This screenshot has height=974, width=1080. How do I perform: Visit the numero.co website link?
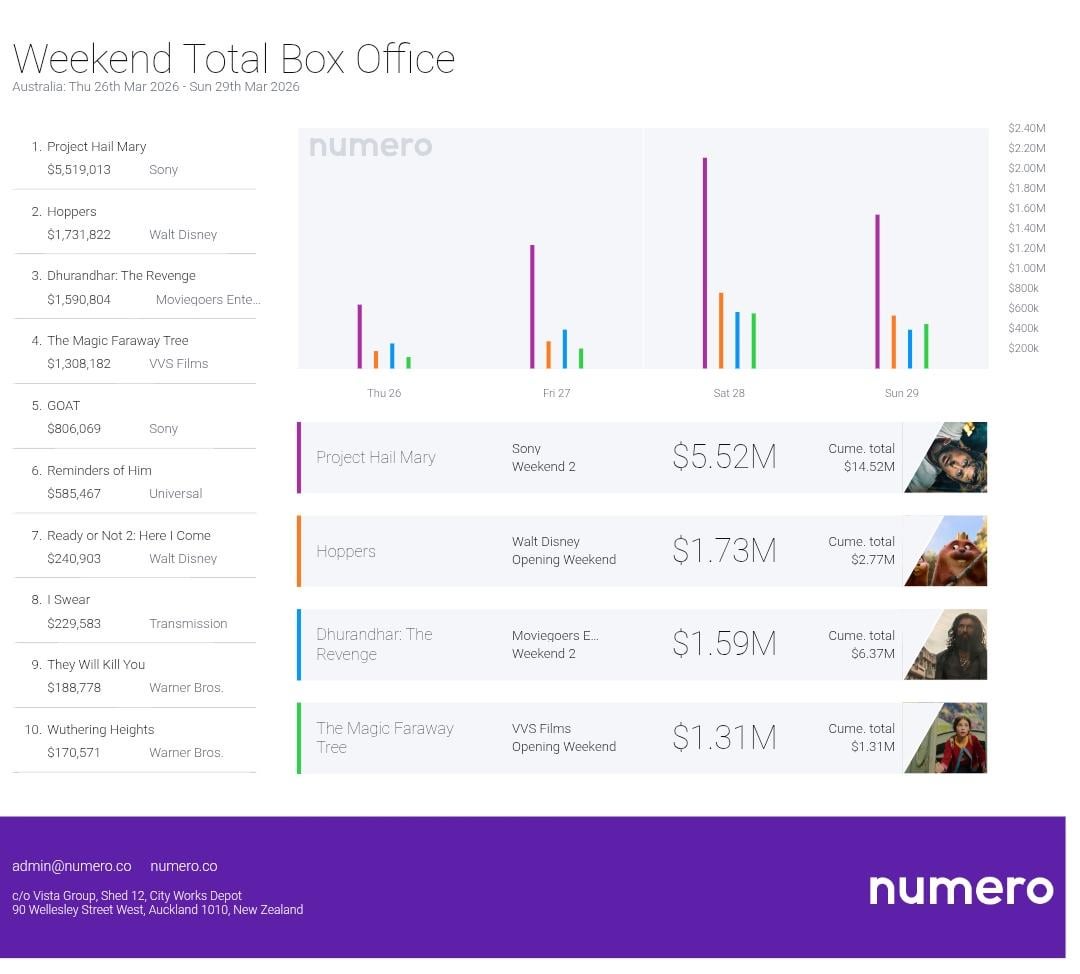(183, 866)
